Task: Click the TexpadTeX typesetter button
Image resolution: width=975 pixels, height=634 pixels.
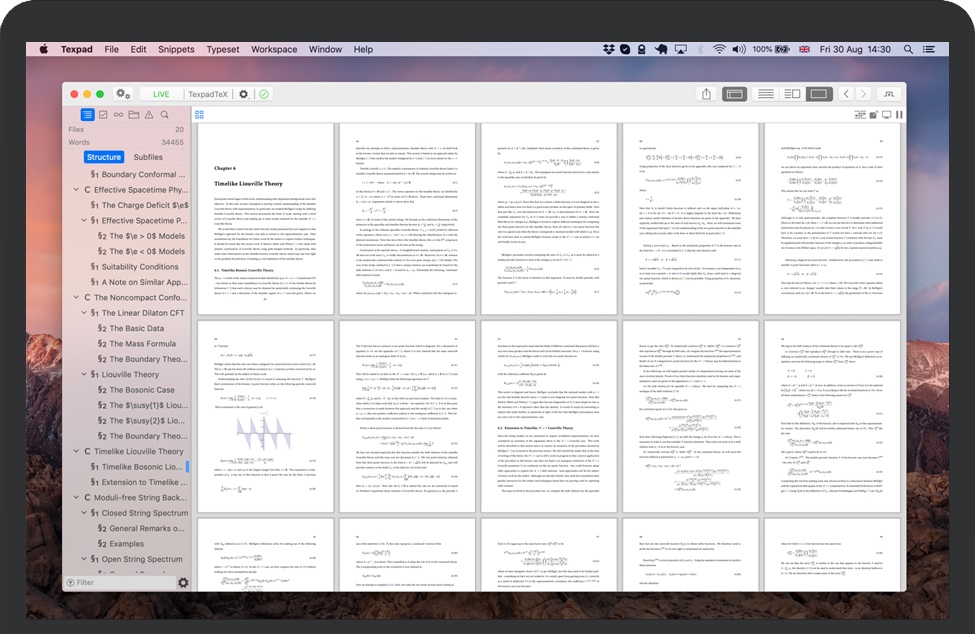Action: pyautogui.click(x=208, y=94)
